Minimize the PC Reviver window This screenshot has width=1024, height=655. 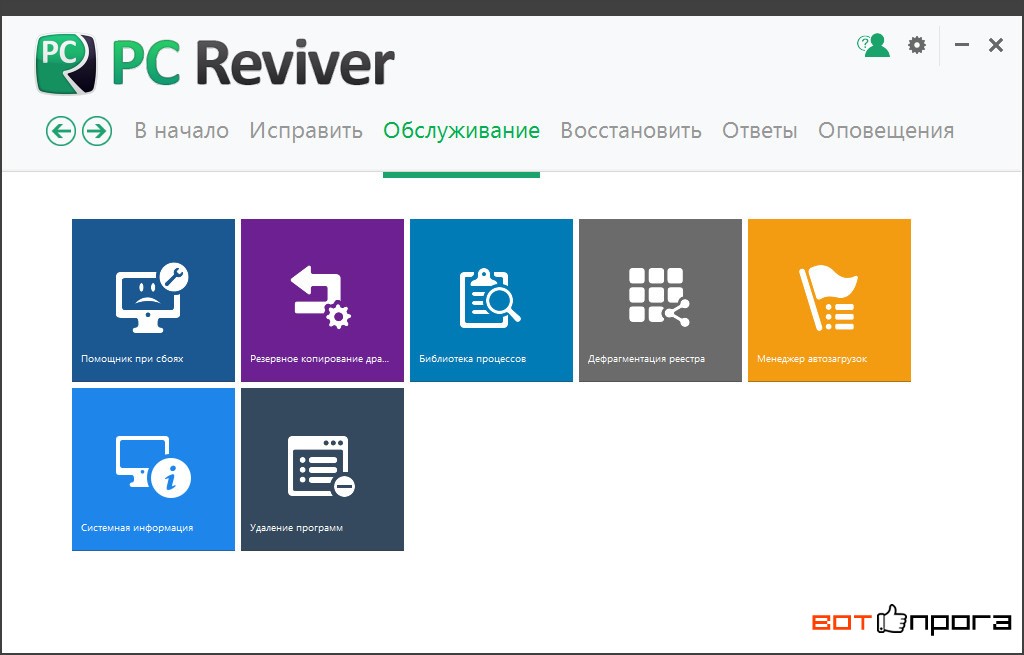962,45
